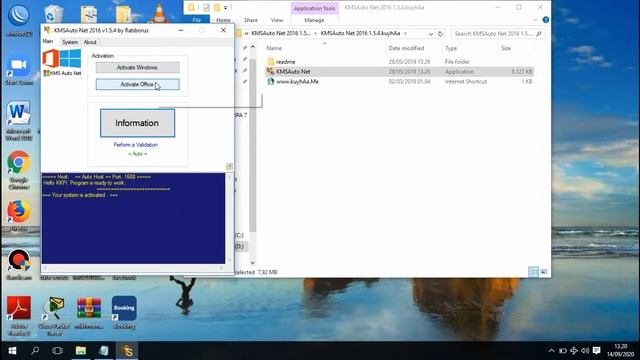The image size is (640, 360).
Task: Click the www.kuyhAa.Me shortcut file icon
Action: [x=270, y=81]
